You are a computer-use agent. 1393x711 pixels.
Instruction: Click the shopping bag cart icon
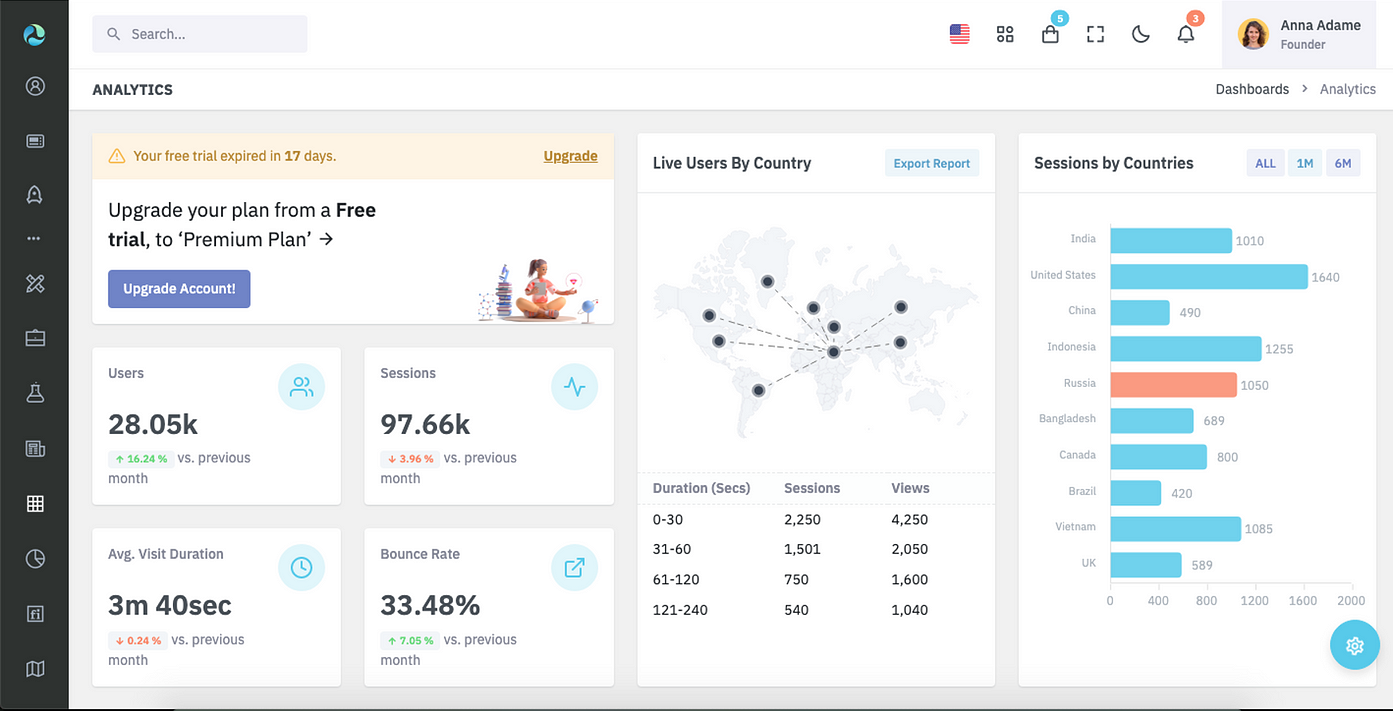1050,34
